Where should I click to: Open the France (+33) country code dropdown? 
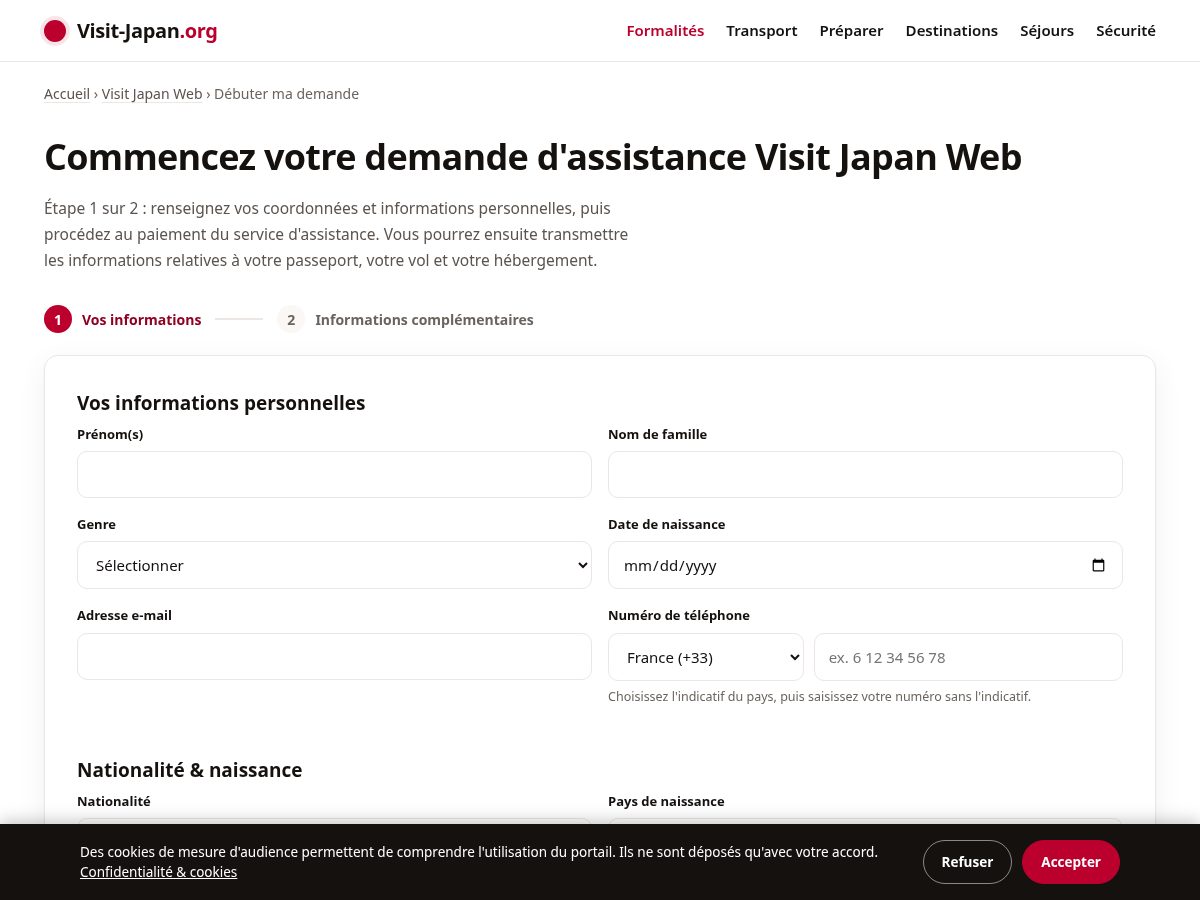(x=705, y=657)
